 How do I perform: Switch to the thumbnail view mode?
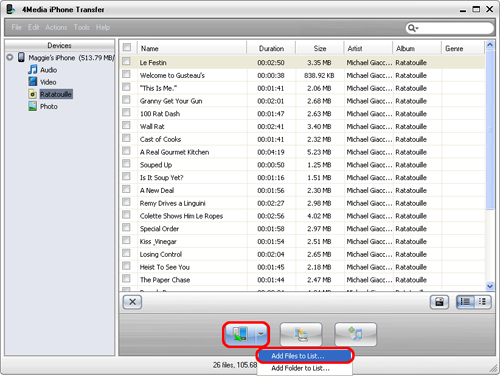pyautogui.click(x=482, y=302)
